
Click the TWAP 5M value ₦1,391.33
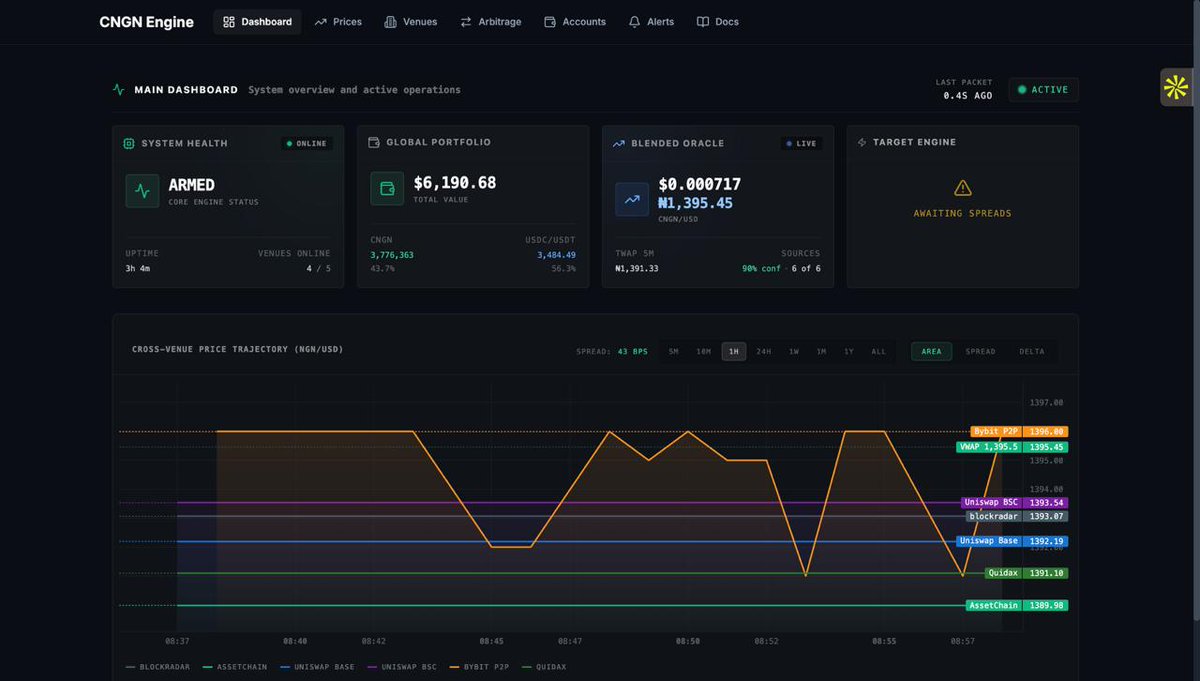(x=637, y=269)
